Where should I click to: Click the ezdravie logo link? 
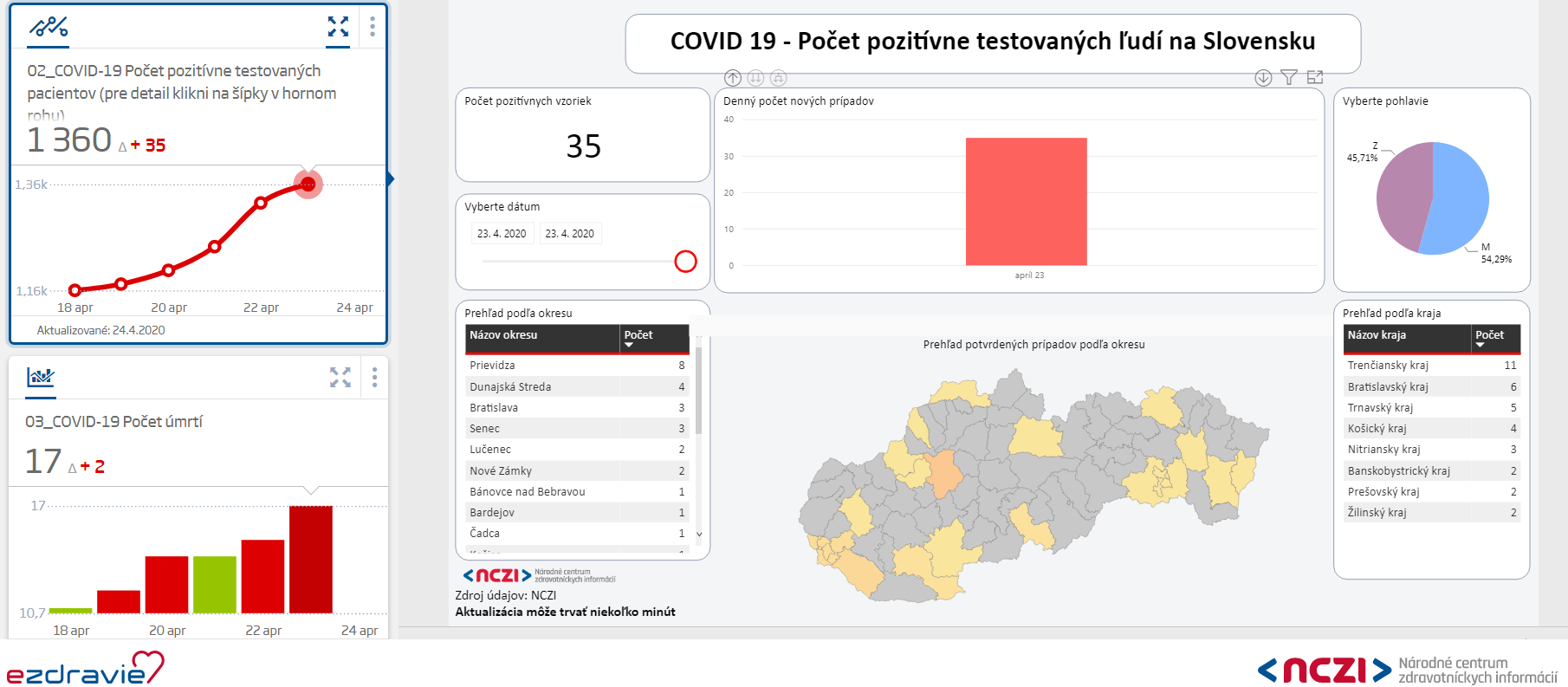(85, 668)
